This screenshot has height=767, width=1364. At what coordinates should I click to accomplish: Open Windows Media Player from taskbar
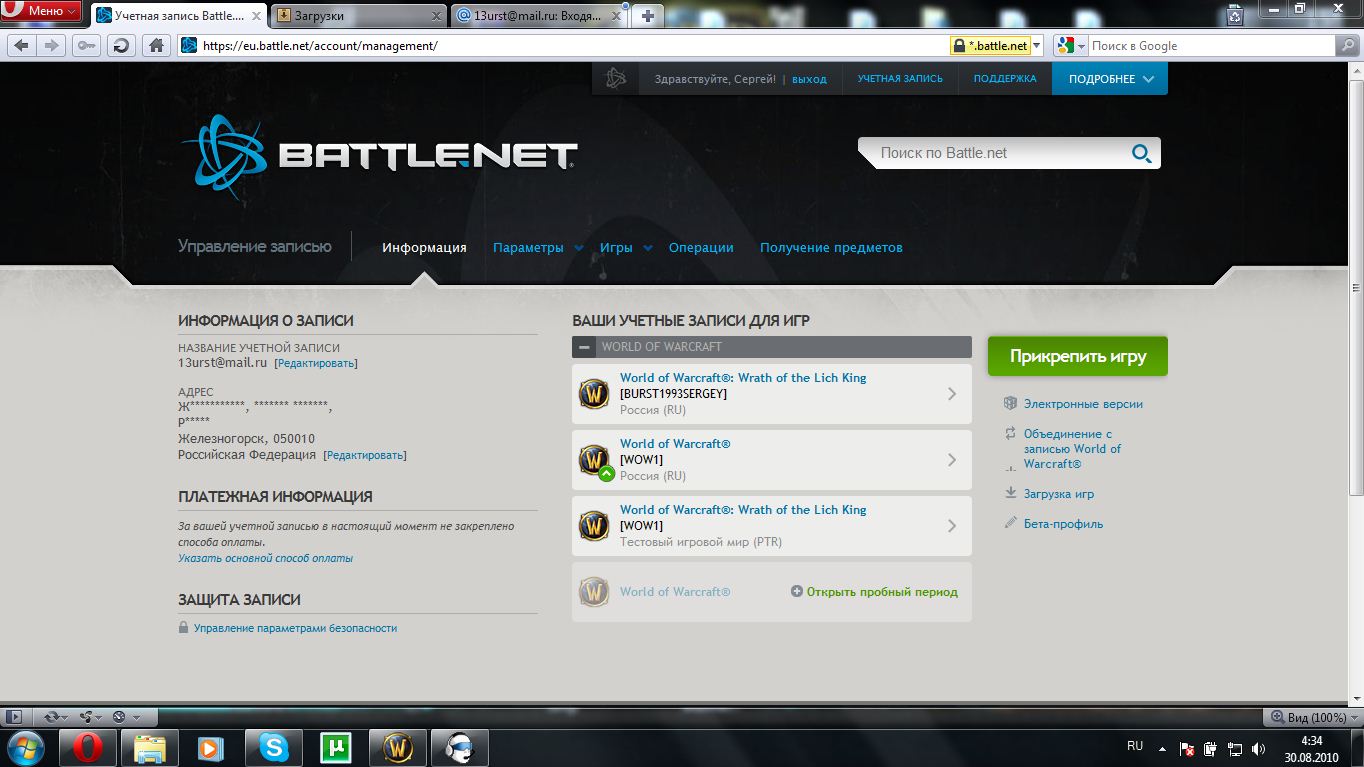click(212, 747)
